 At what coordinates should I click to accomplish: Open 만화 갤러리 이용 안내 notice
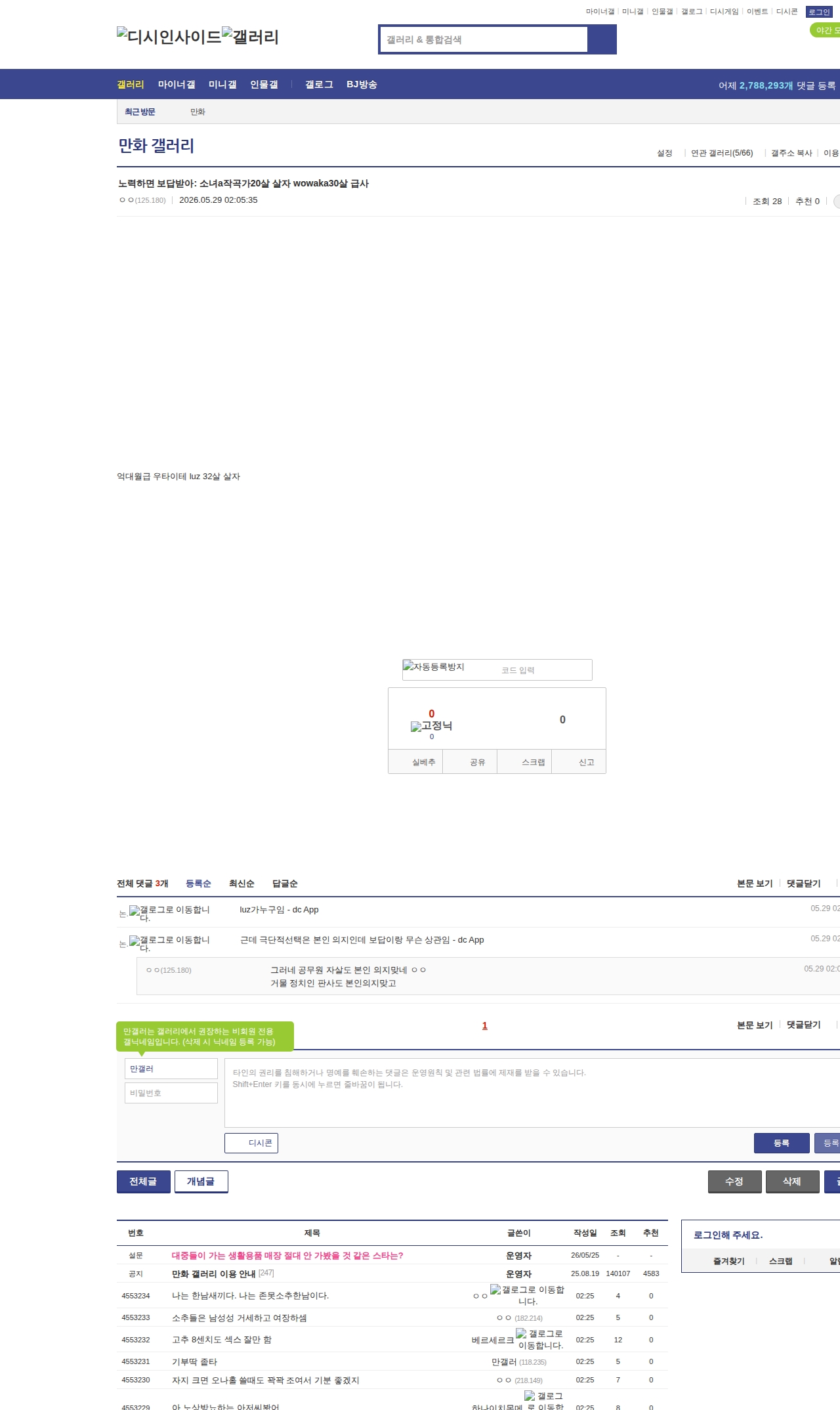click(x=213, y=1273)
